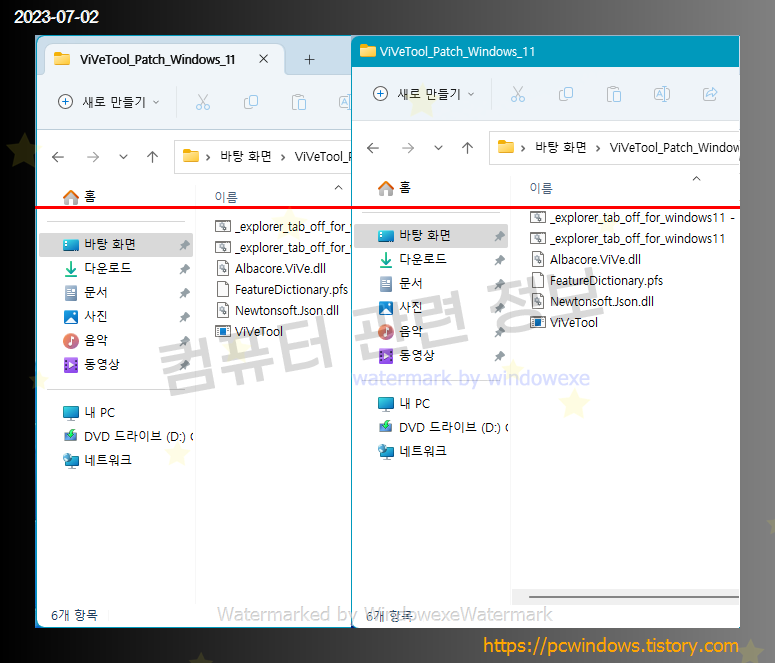The width and height of the screenshot is (775, 663).
Task: Select 사진 in right window sidebar
Action: tap(431, 308)
